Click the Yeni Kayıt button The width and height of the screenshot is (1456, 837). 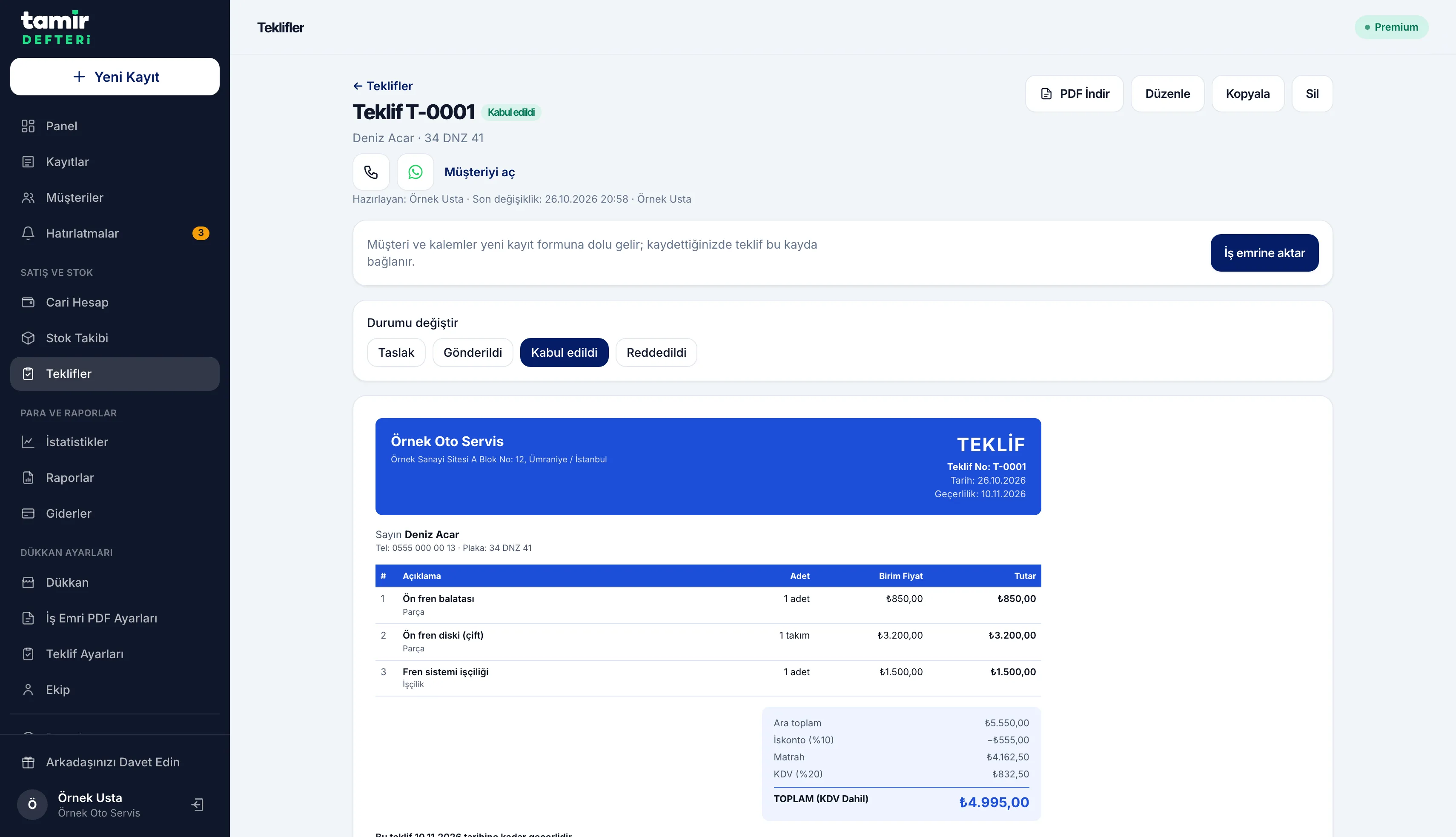pyautogui.click(x=115, y=77)
